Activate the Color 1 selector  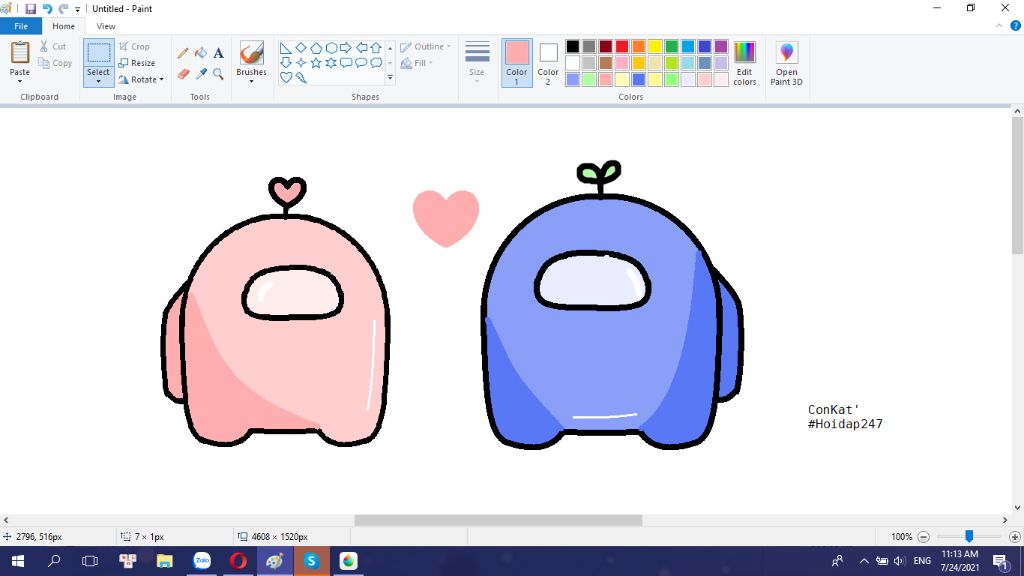pos(517,63)
